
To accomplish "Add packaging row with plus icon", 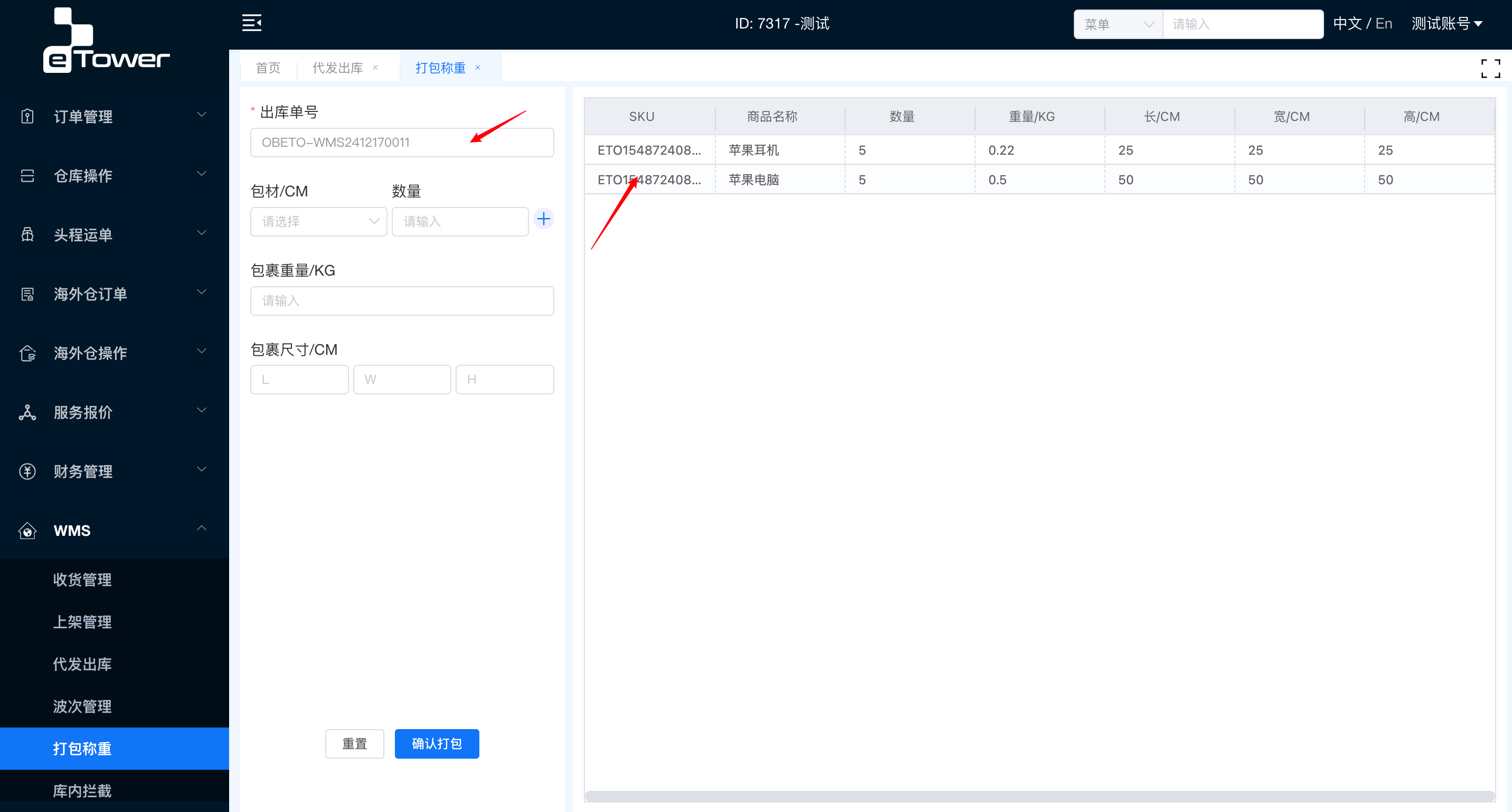I will pyautogui.click(x=544, y=219).
